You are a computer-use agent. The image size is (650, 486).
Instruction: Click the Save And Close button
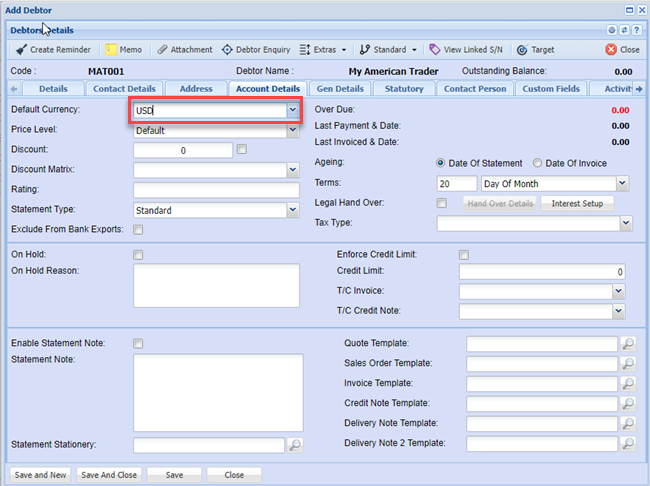110,475
